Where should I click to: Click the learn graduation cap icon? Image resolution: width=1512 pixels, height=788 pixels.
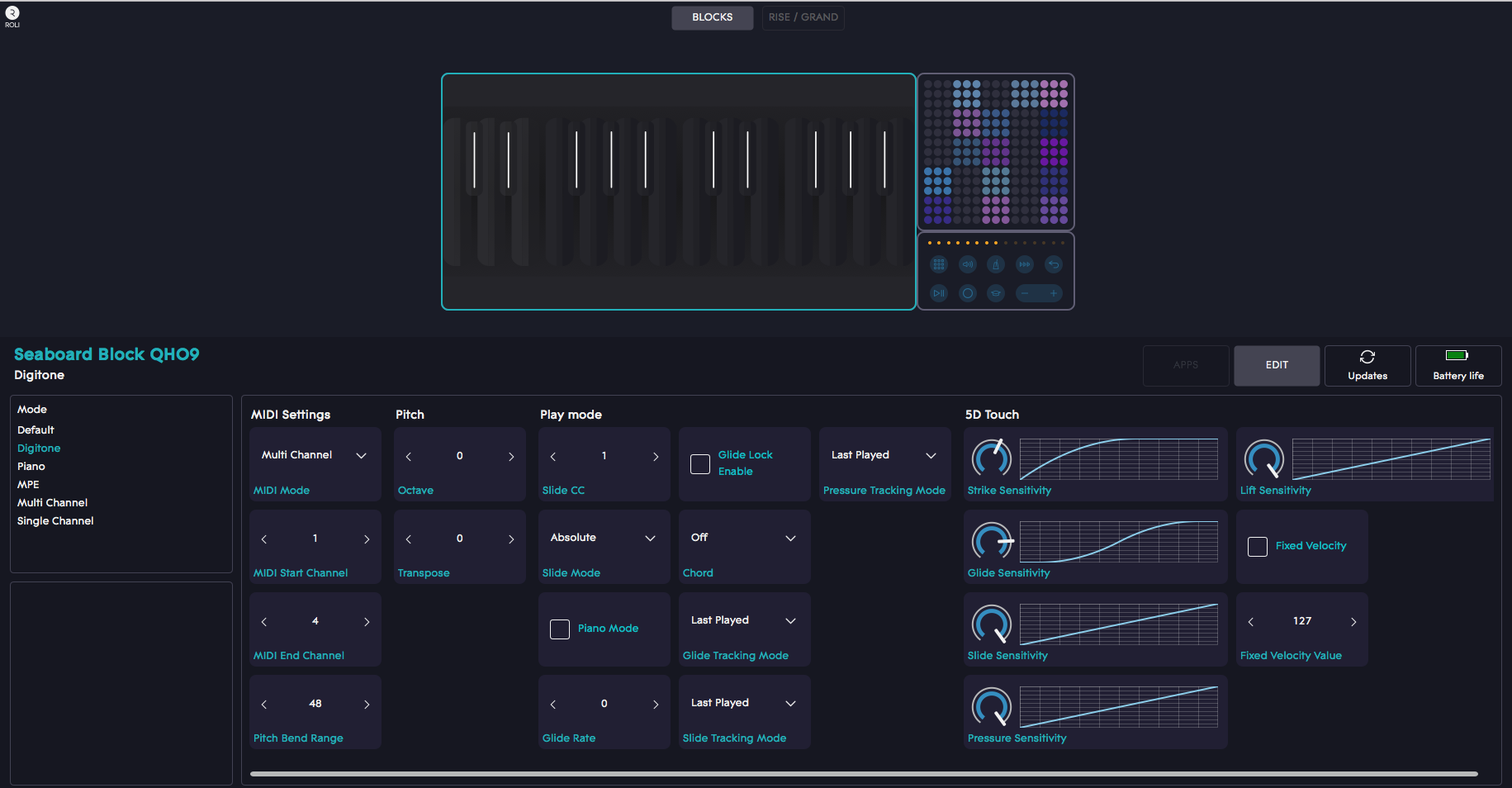996,293
